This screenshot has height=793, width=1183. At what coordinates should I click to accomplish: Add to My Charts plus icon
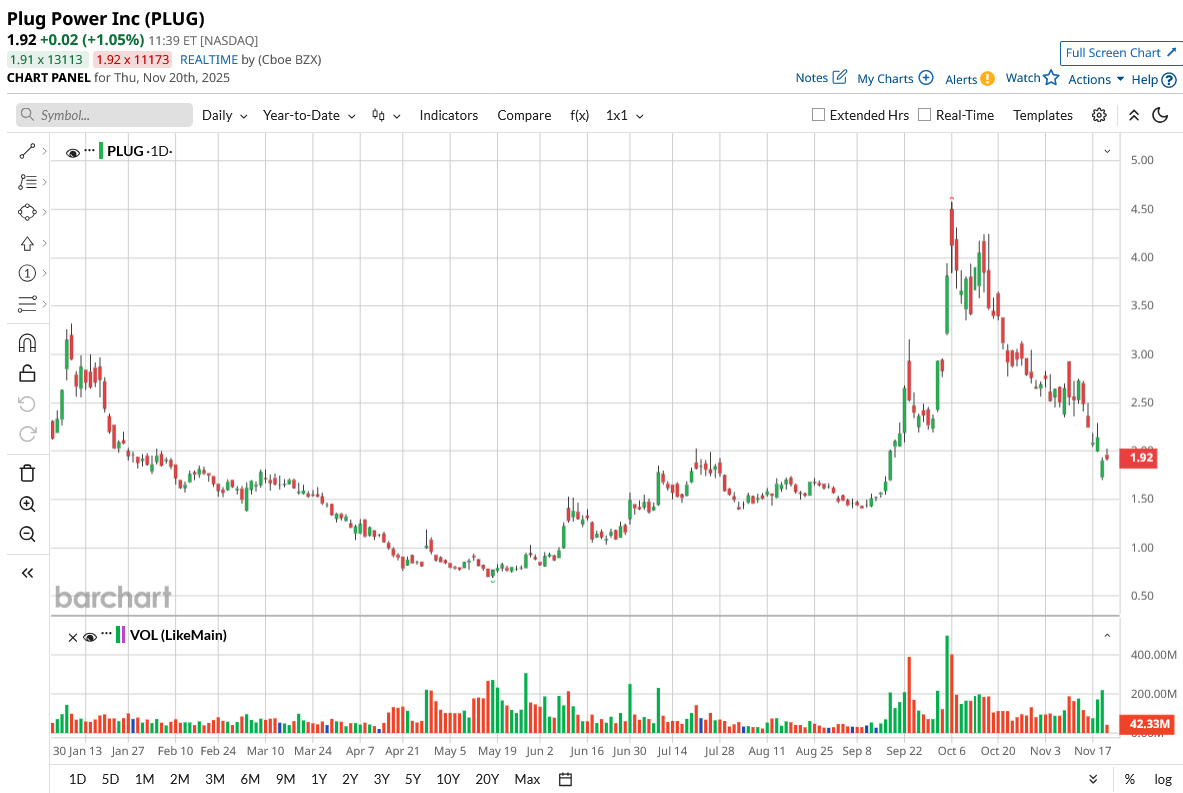click(x=926, y=78)
